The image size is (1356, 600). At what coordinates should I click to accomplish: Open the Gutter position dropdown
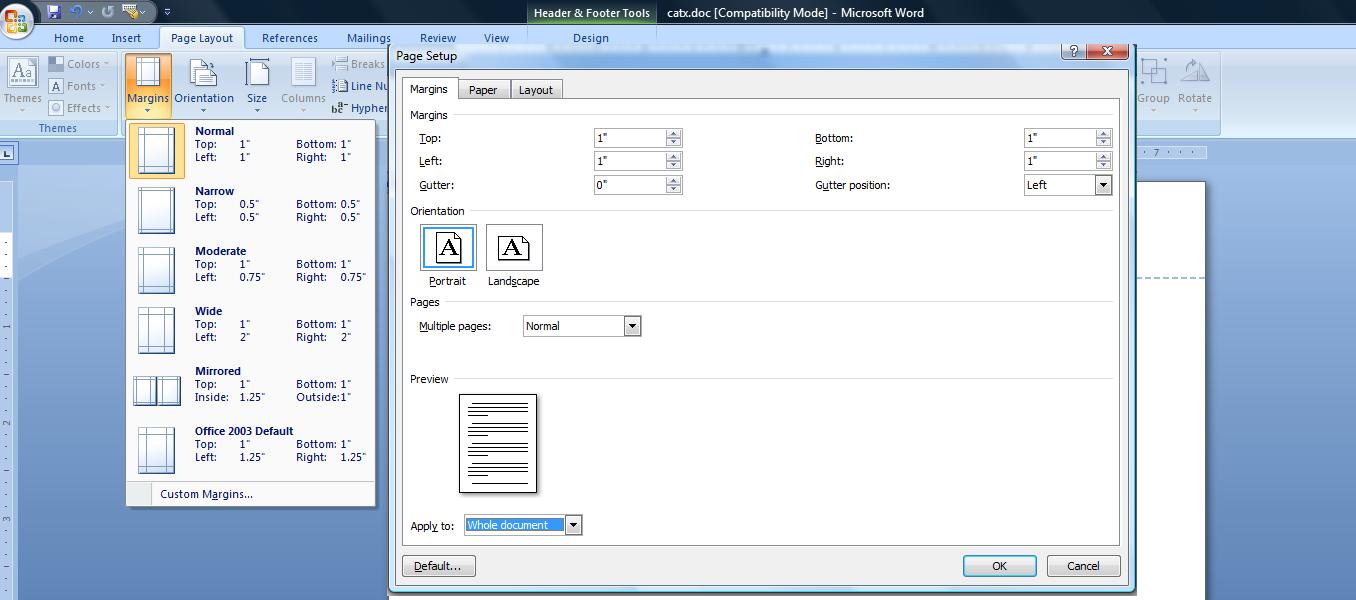point(1103,185)
